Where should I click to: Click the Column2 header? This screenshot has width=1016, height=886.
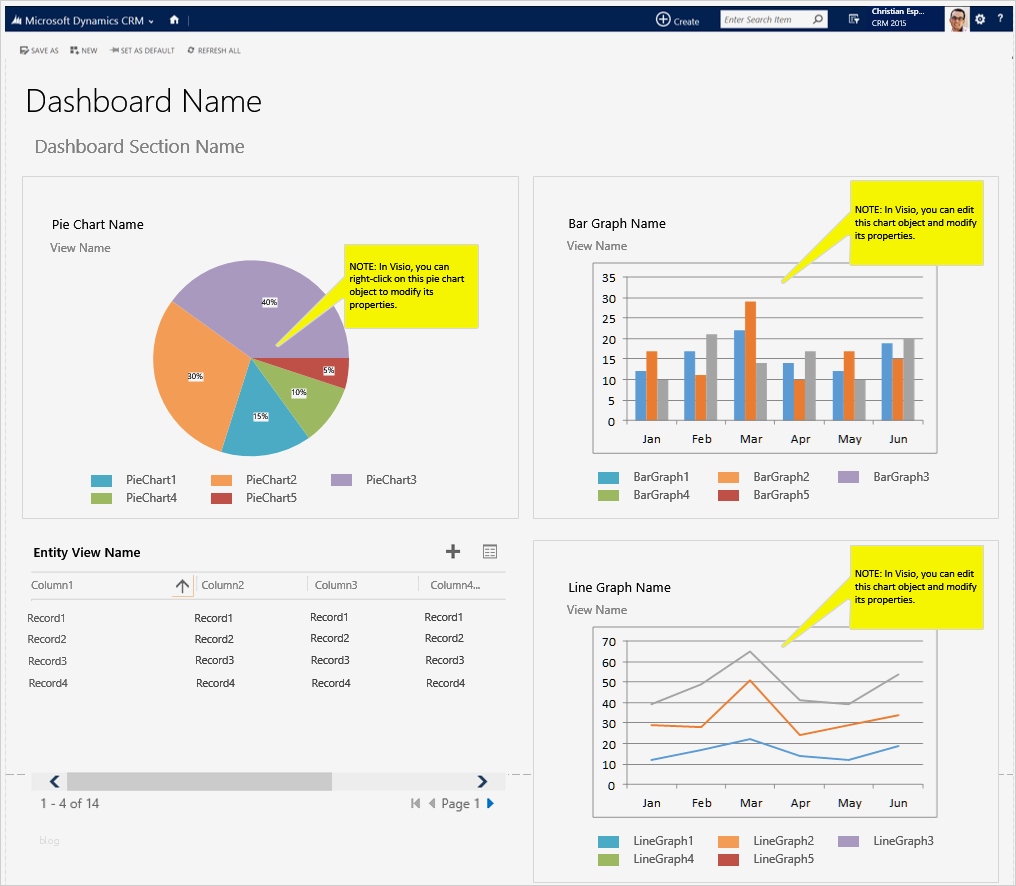pyautogui.click(x=223, y=585)
